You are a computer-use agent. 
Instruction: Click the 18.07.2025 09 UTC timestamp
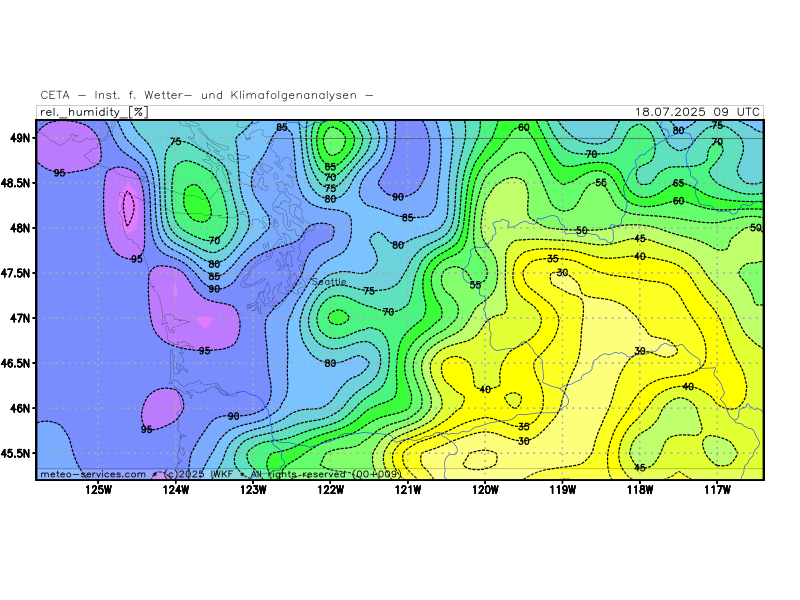(x=697, y=112)
